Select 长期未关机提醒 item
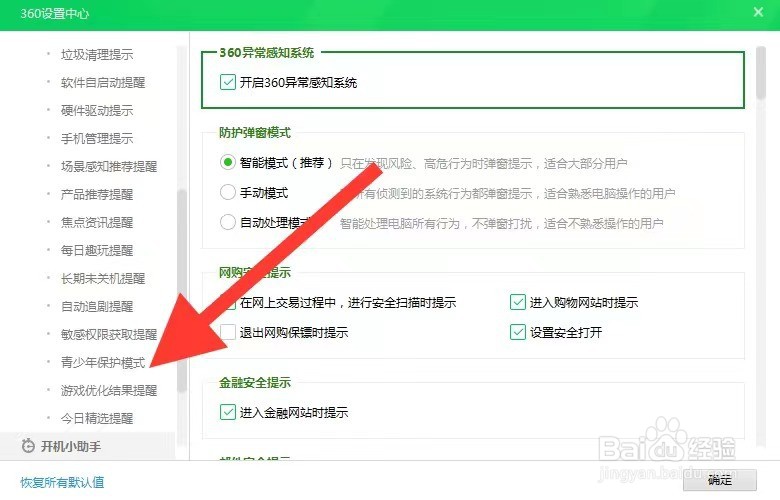This screenshot has width=780, height=500. tap(103, 278)
